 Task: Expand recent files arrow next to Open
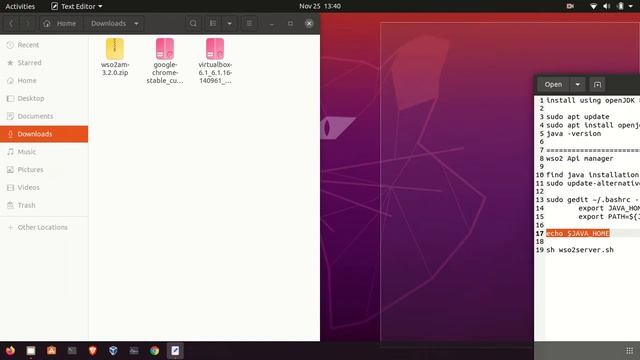[578, 84]
